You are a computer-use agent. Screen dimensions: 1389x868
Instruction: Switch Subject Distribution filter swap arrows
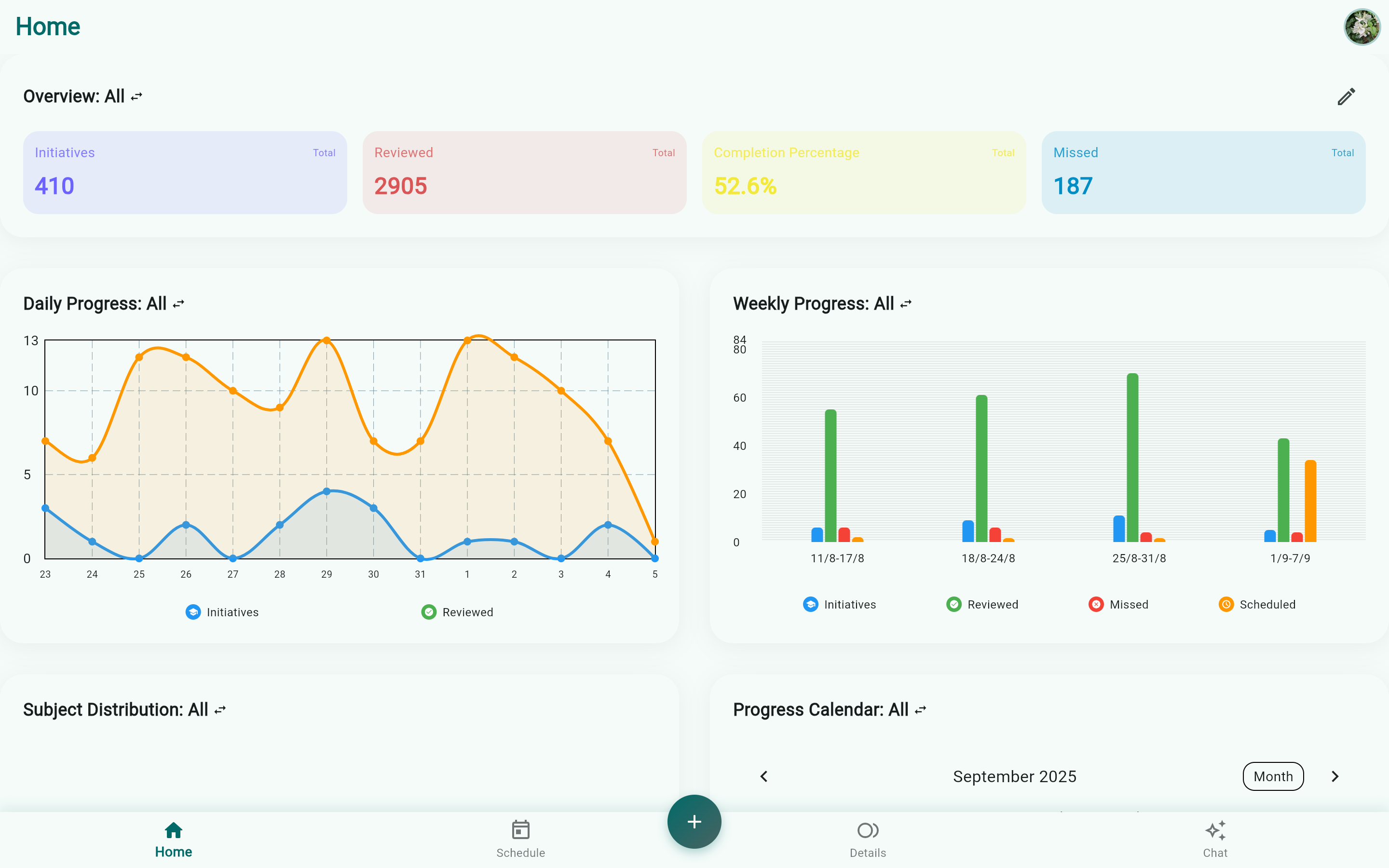220,710
